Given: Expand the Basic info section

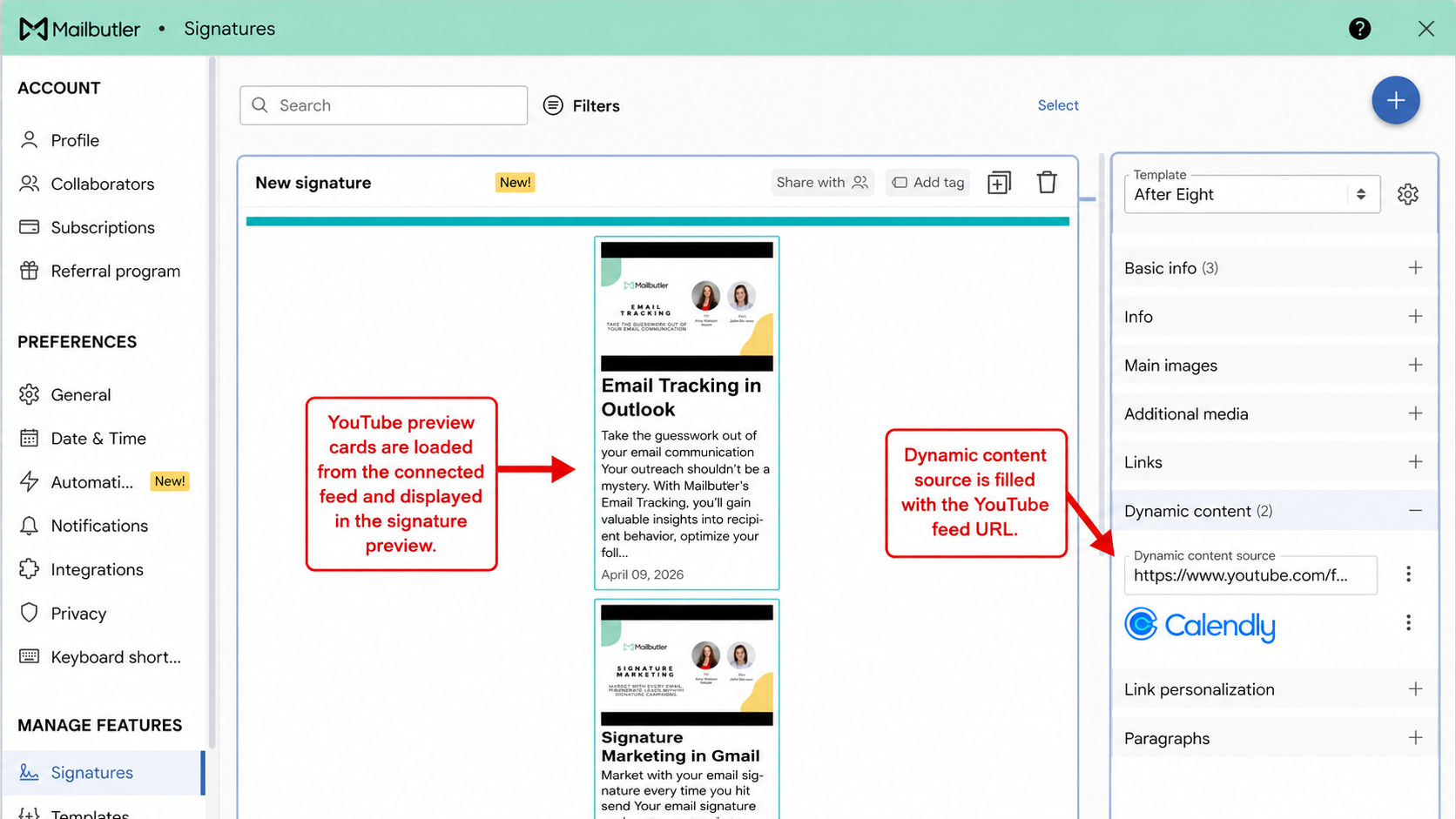Looking at the screenshot, I should coord(1274,268).
